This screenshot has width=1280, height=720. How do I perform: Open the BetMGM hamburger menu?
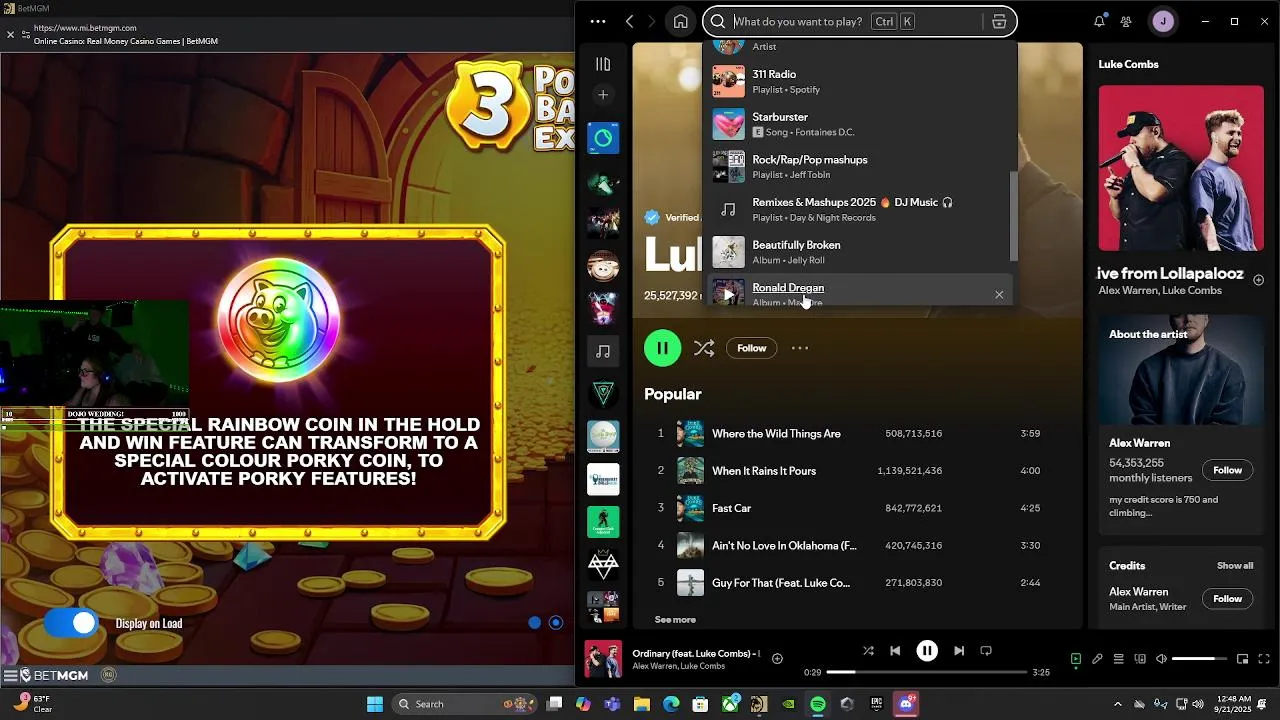11,675
